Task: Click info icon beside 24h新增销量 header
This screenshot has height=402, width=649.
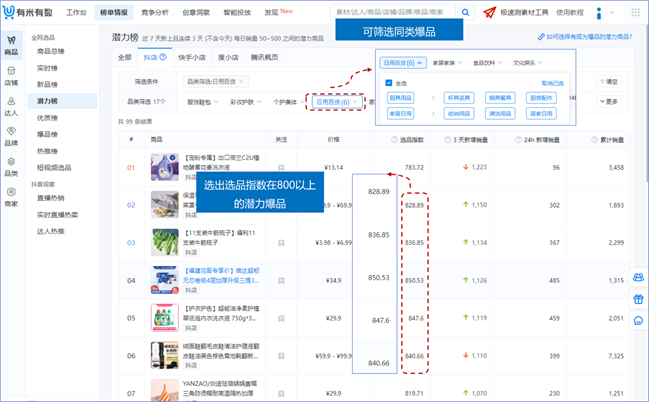Action: [518, 140]
